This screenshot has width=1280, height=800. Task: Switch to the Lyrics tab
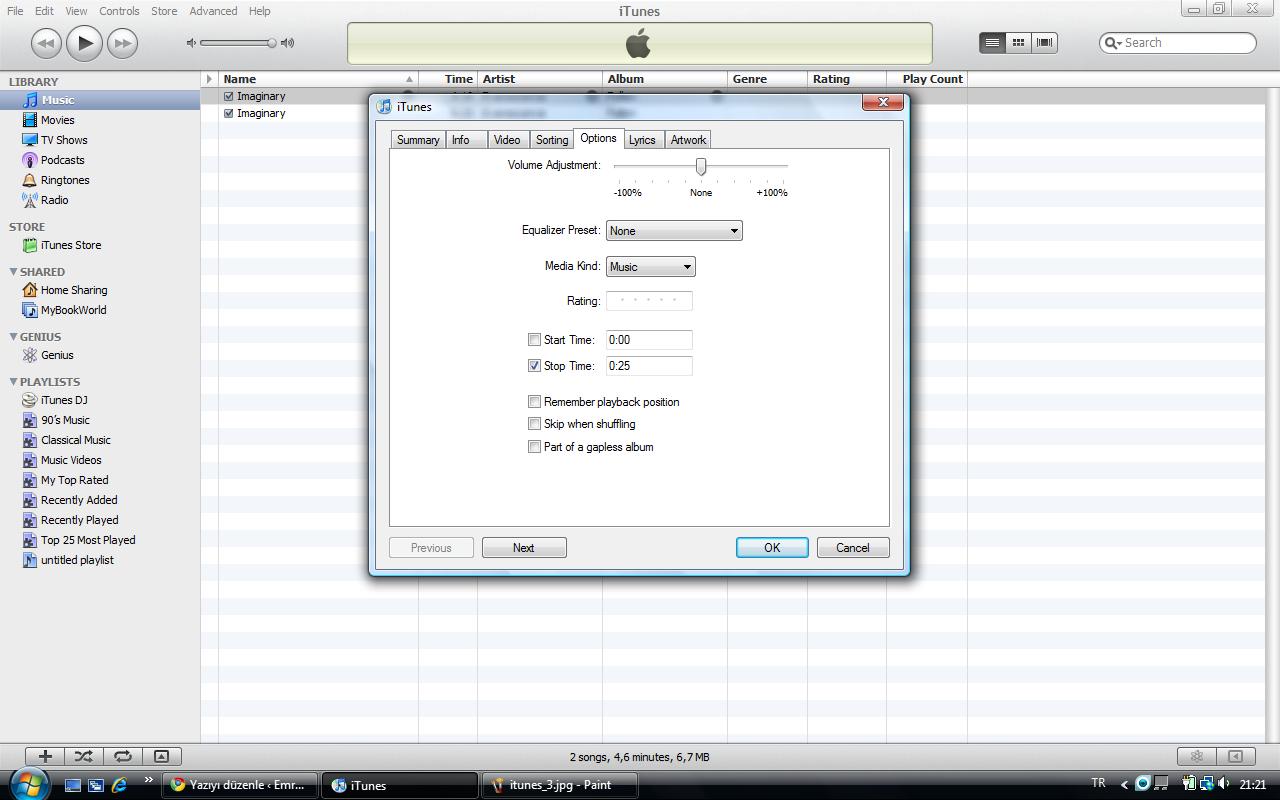pyautogui.click(x=642, y=140)
